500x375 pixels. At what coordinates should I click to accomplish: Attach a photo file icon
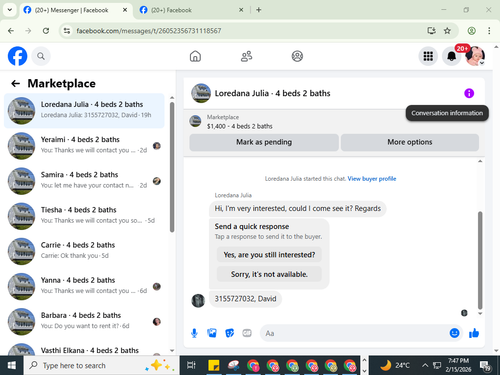tap(212, 333)
